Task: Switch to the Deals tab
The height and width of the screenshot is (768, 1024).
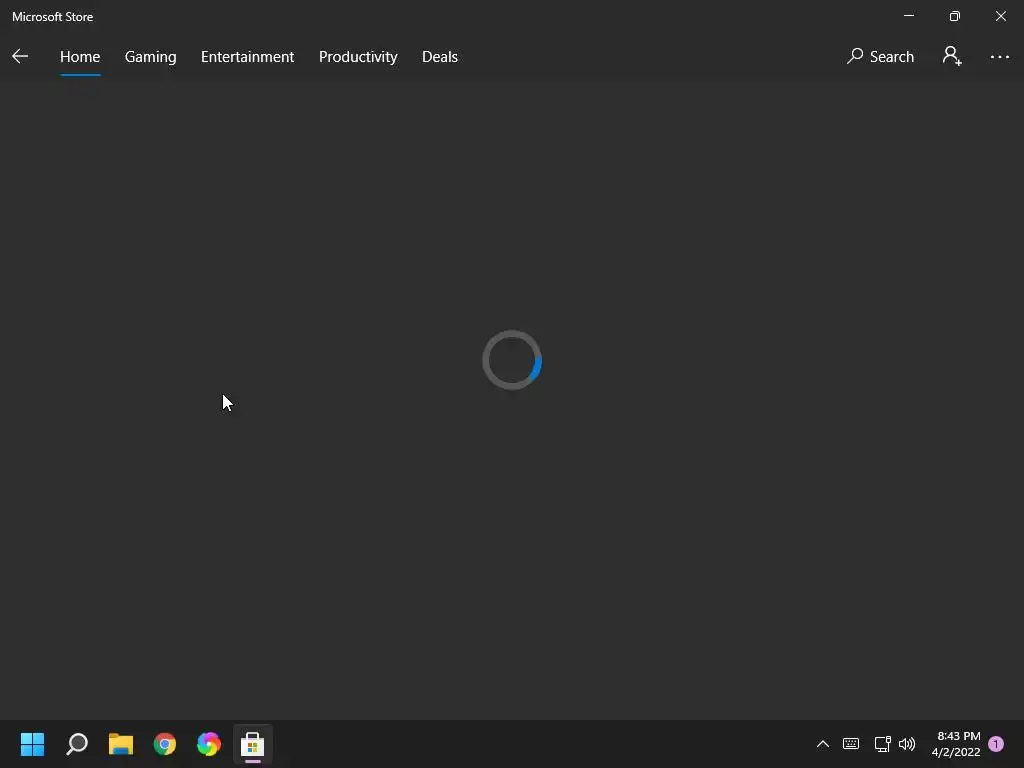Action: [440, 57]
